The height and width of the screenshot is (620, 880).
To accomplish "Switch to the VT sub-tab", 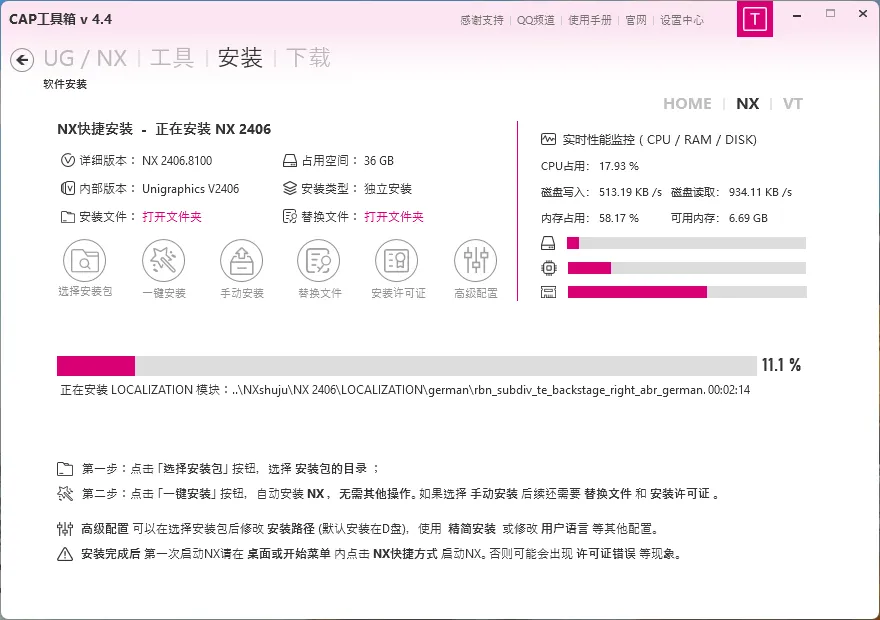I will coord(792,104).
